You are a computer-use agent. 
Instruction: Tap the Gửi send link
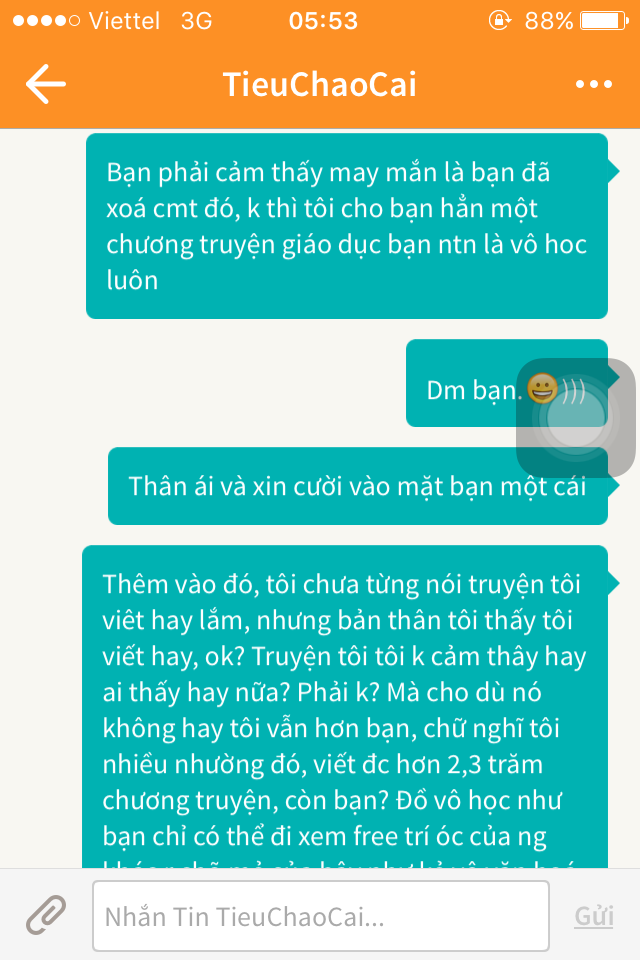593,916
